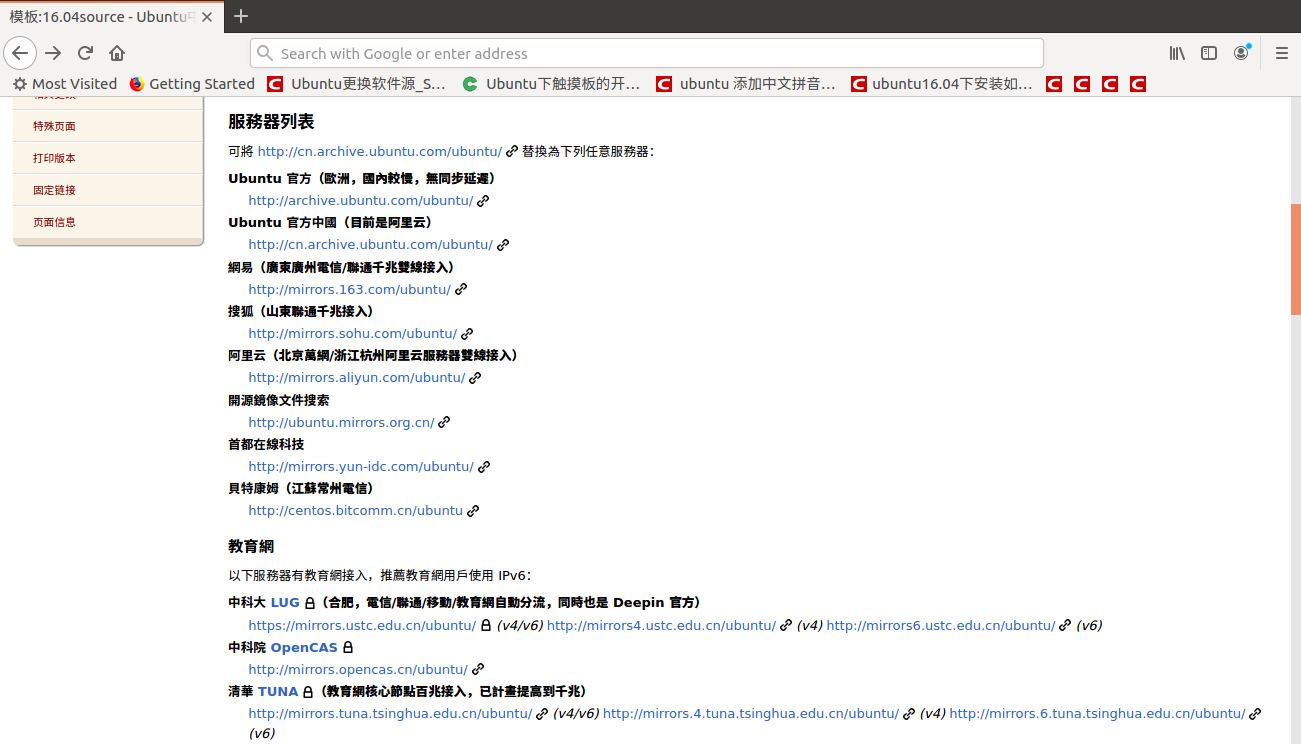Open a new tab

coord(240,16)
